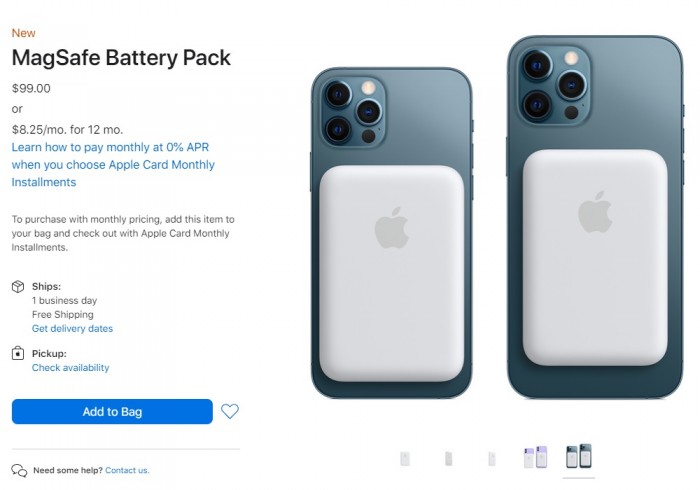Screen dimensions: 700x490
Task: Show the purple iPhone thumbnail image
Action: pyautogui.click(x=535, y=457)
